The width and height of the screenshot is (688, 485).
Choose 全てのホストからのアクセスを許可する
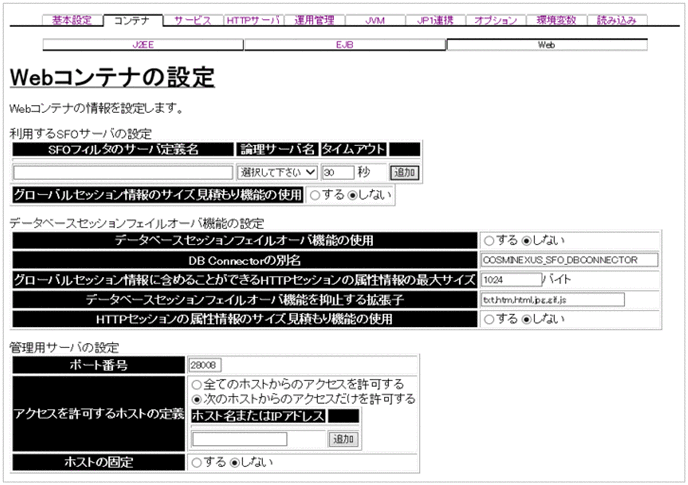pyautogui.click(x=197, y=385)
